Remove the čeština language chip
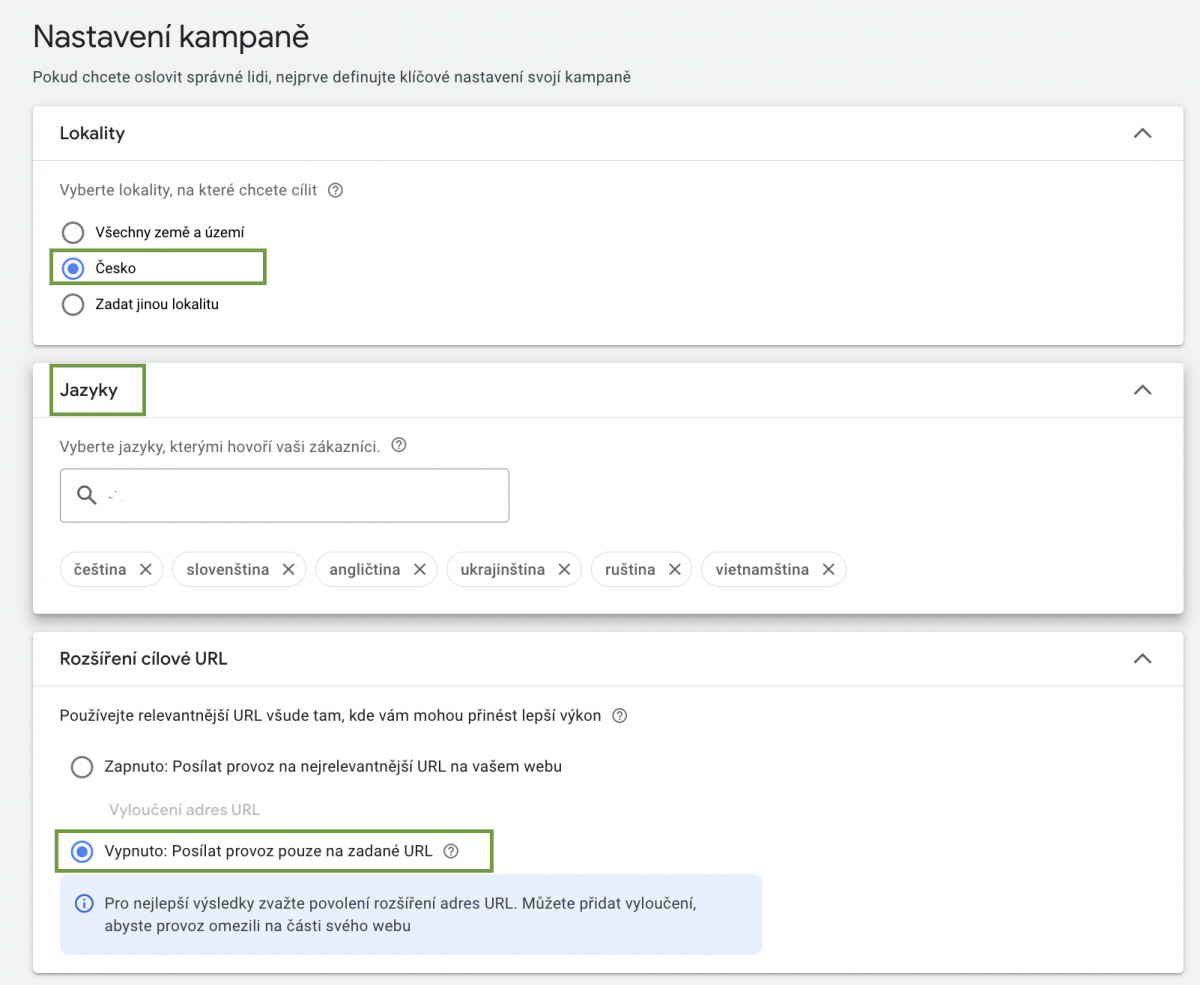 click(x=145, y=569)
